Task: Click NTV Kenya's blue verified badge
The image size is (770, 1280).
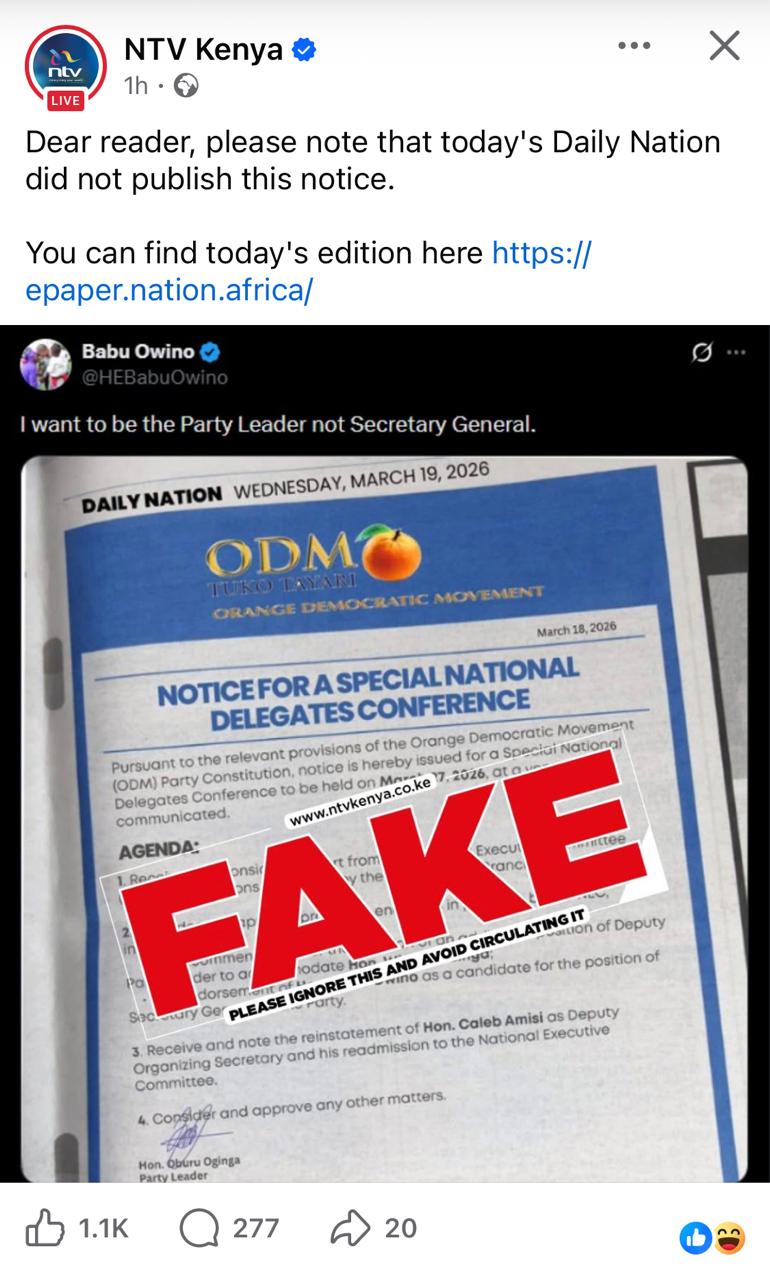Action: 304,49
